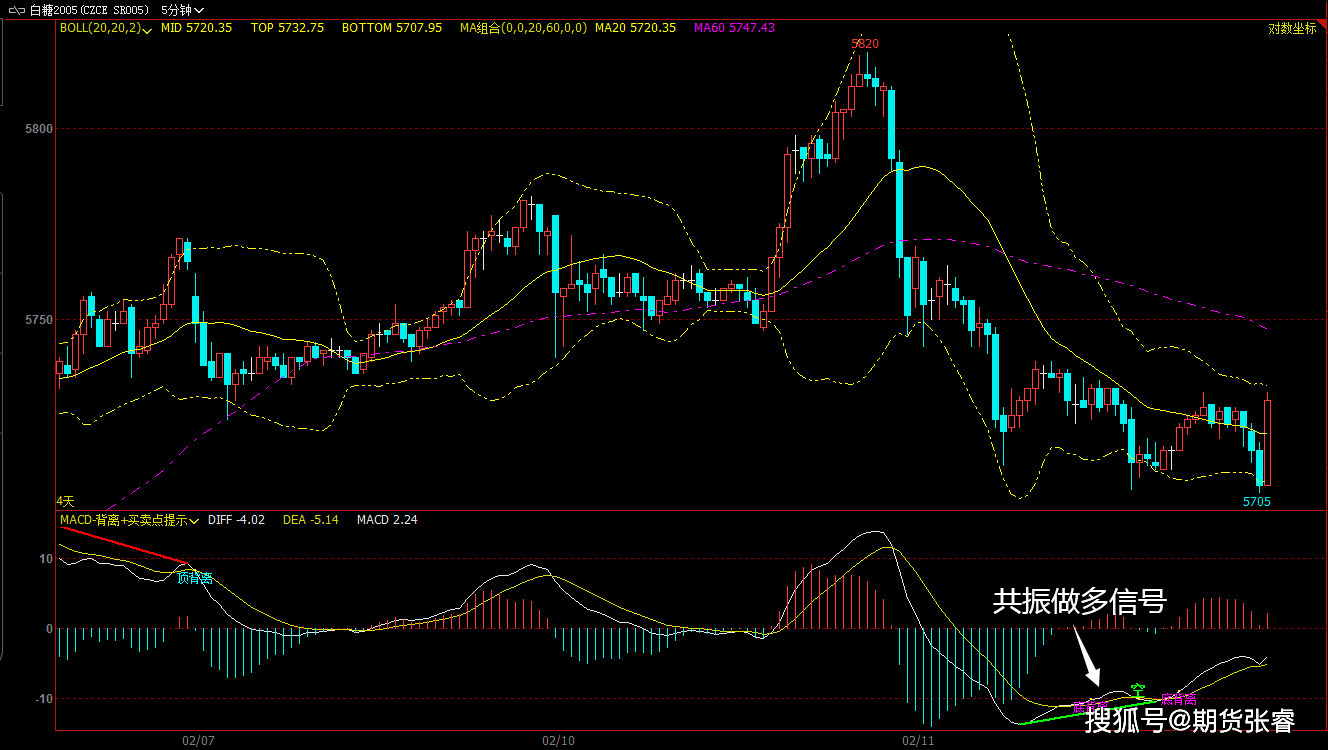The height and width of the screenshot is (750, 1328).
Task: Click the green 空 short signal marker
Action: tap(1137, 689)
